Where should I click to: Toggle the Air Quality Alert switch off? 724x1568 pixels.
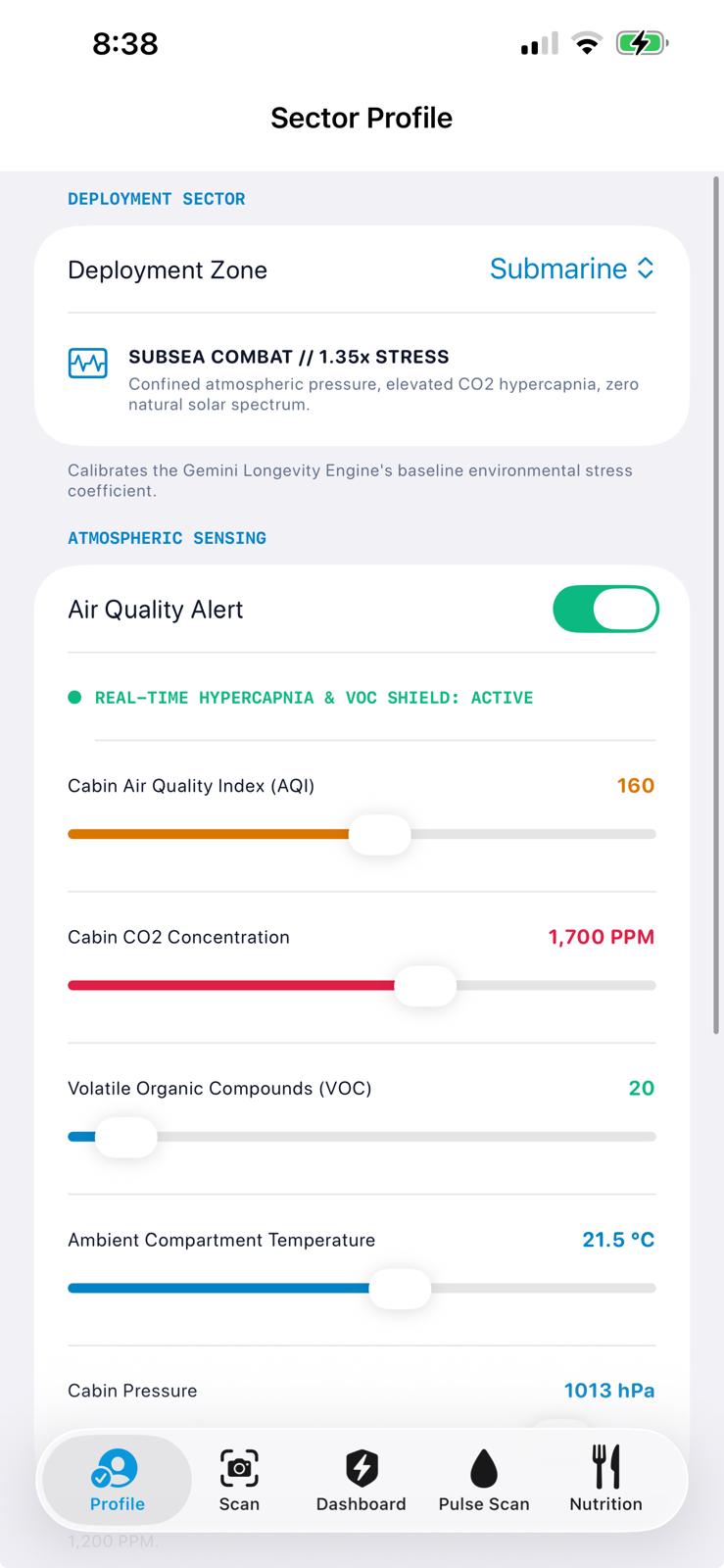[605, 609]
